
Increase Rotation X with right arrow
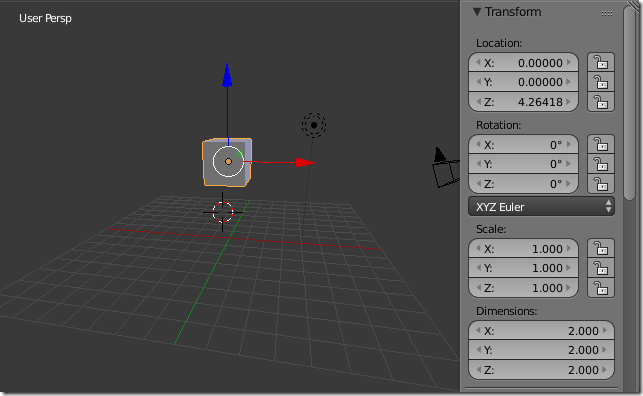tap(569, 144)
